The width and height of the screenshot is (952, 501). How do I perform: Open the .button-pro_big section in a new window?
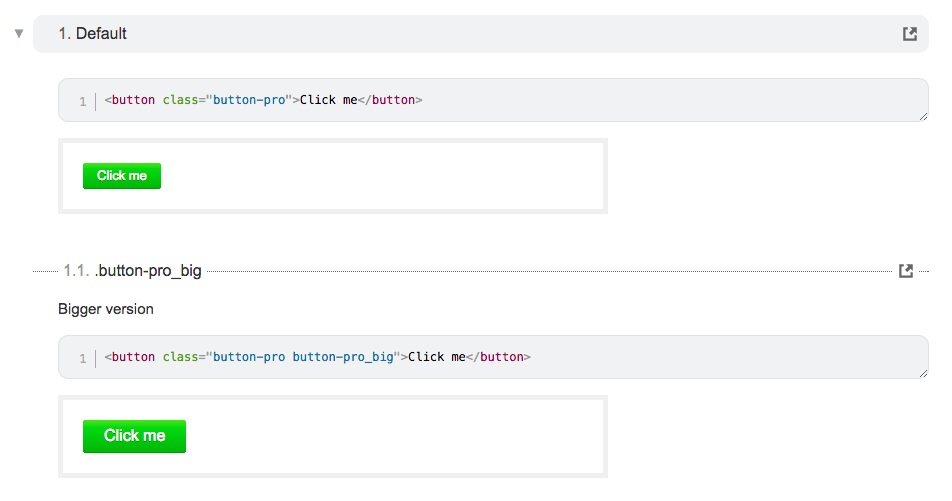click(906, 271)
